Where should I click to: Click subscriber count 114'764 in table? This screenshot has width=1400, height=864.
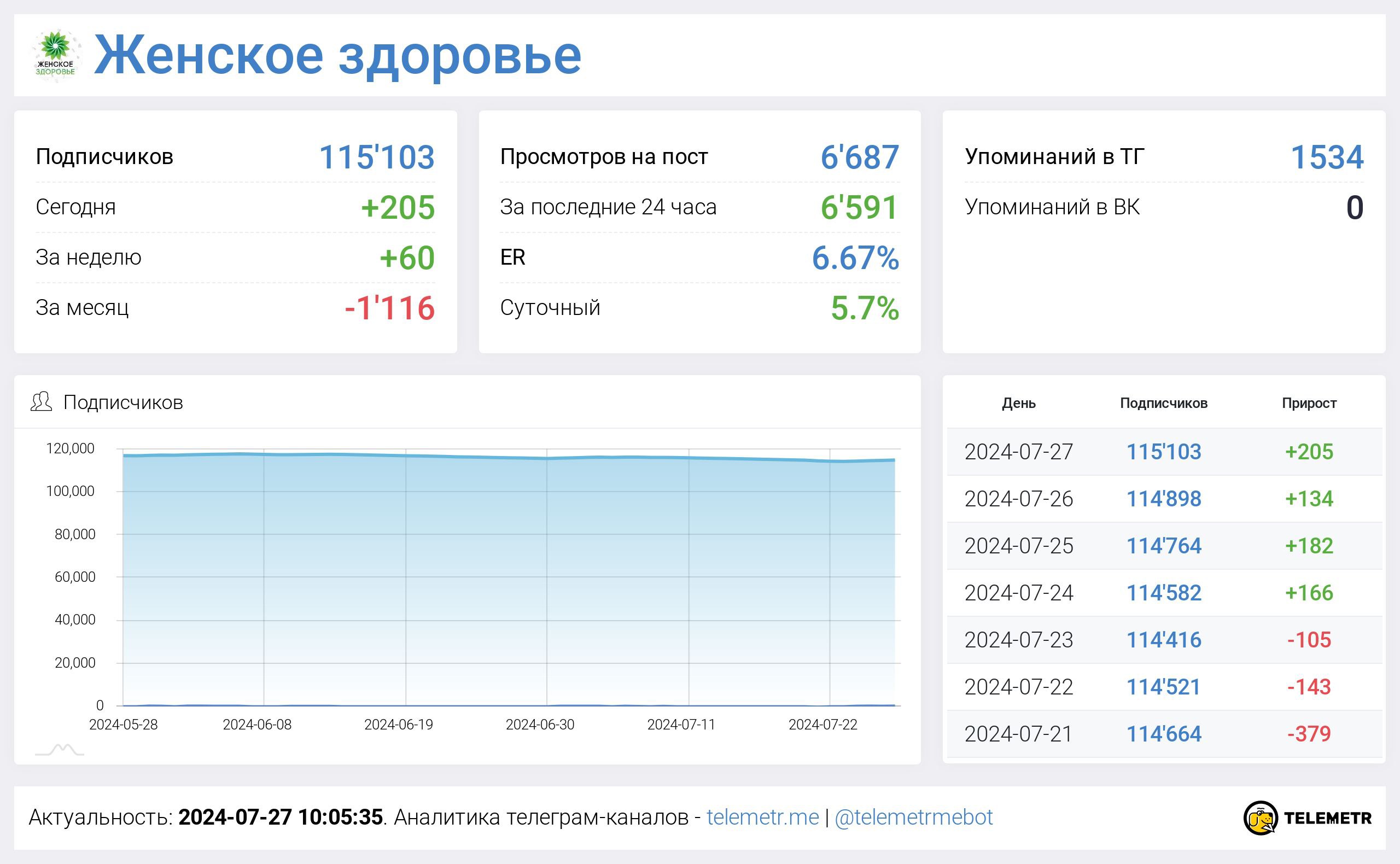(x=1163, y=546)
